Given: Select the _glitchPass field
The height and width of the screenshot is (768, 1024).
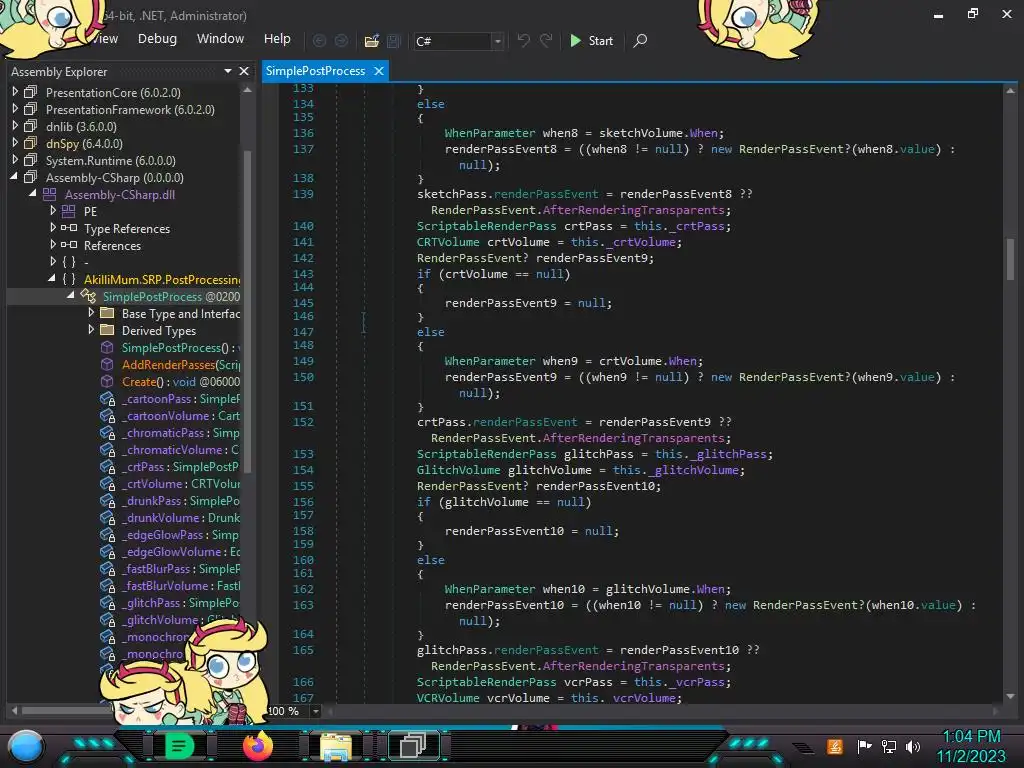Looking at the screenshot, I should pyautogui.click(x=181, y=602).
